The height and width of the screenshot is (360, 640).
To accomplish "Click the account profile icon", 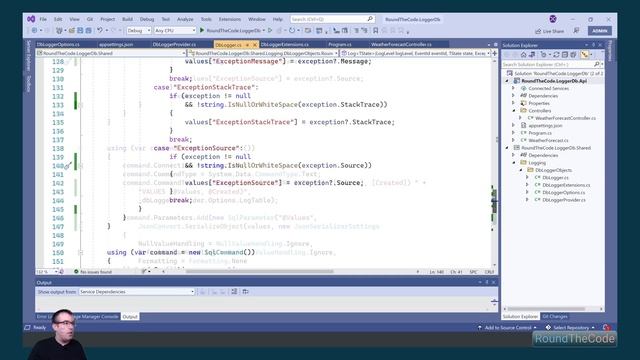I will click(553, 19).
